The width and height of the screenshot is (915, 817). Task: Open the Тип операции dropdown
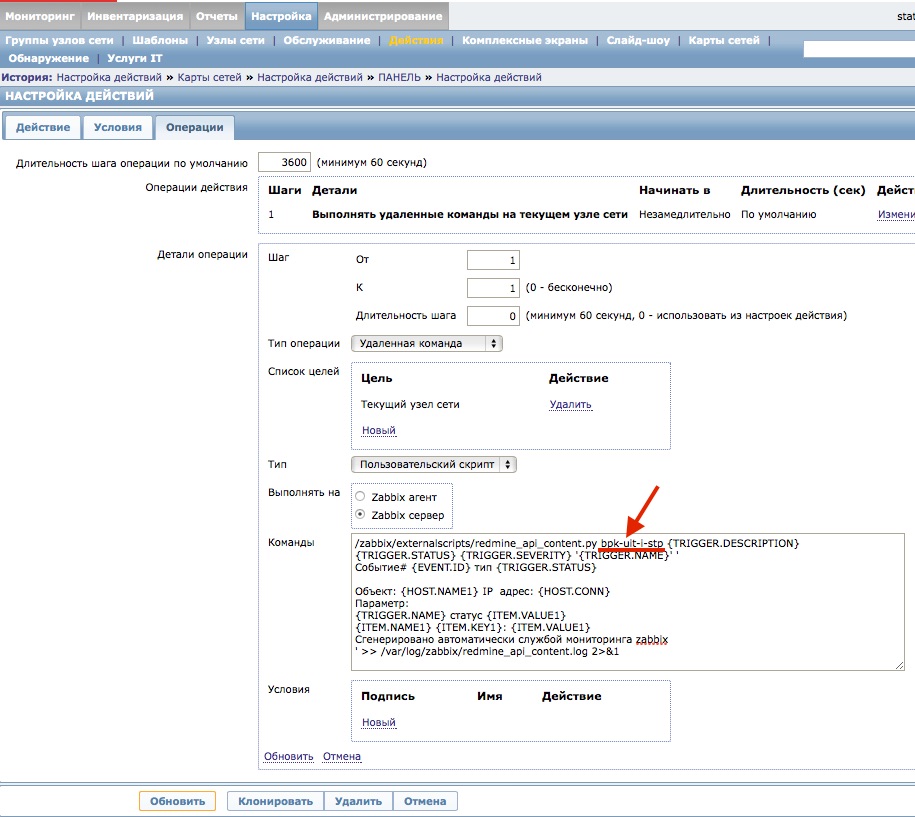[426, 343]
